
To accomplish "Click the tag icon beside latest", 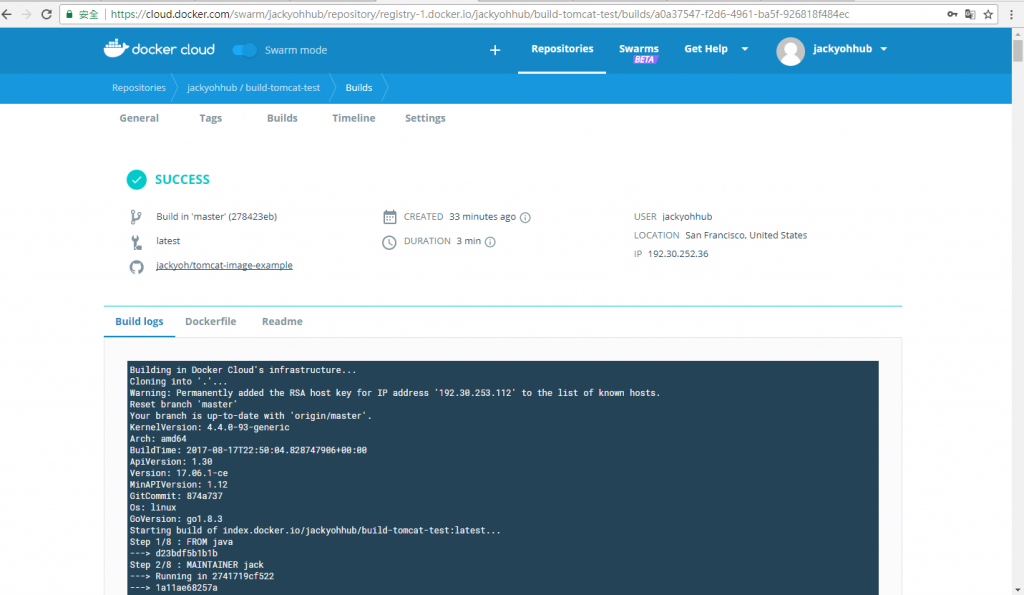I will (x=136, y=242).
